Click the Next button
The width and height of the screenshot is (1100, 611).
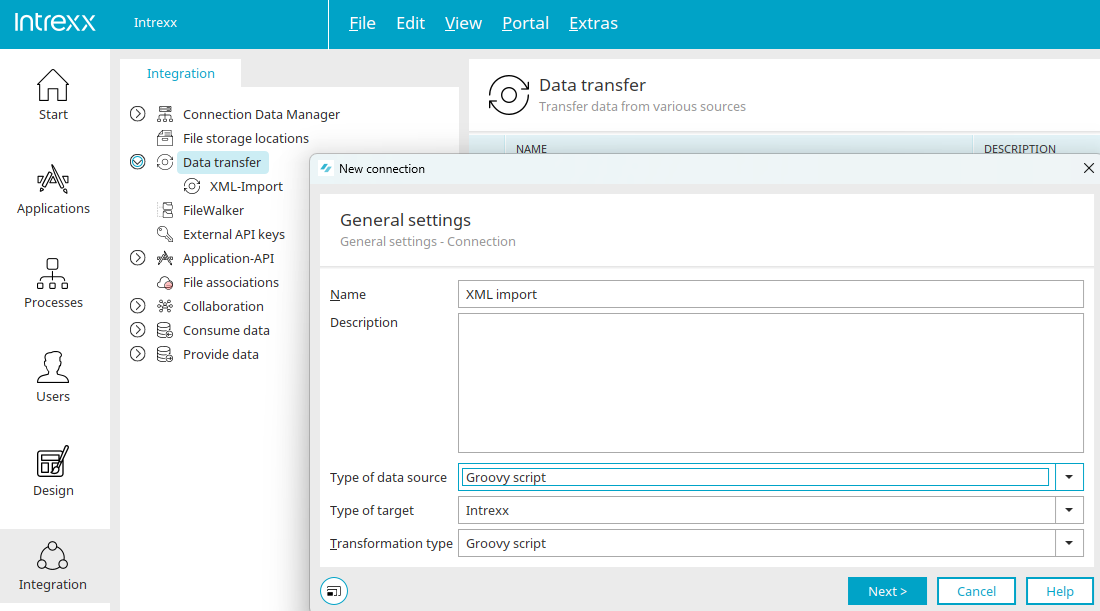tap(887, 591)
